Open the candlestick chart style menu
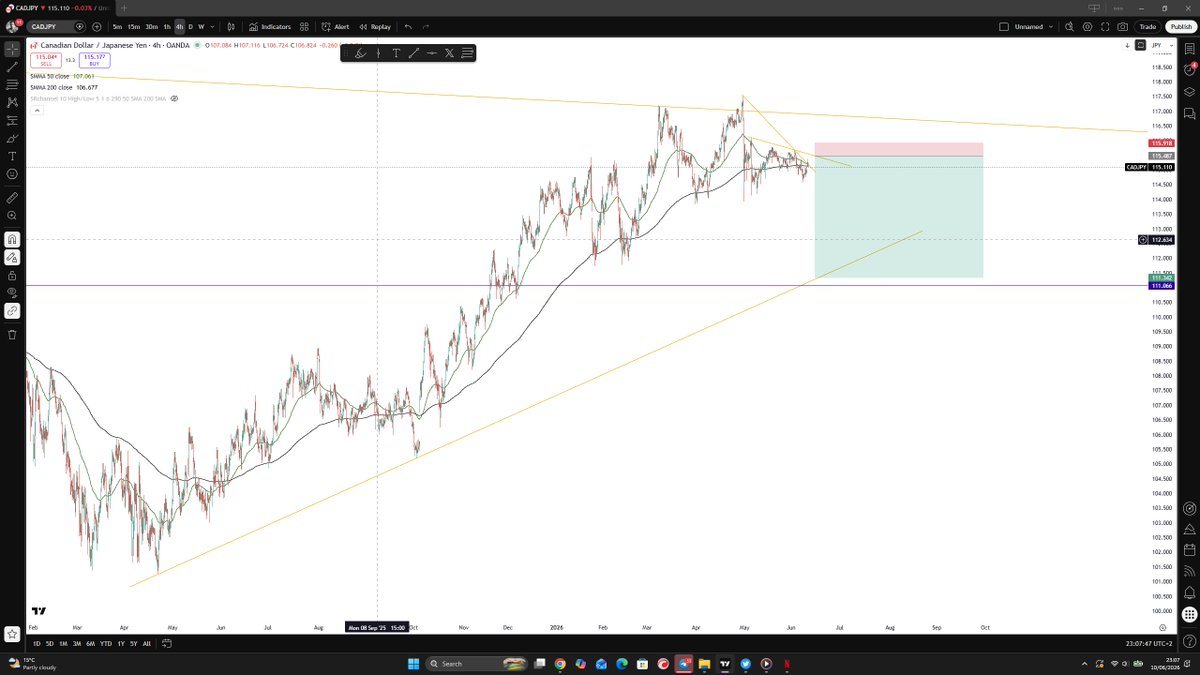This screenshot has width=1200, height=675. point(231,27)
